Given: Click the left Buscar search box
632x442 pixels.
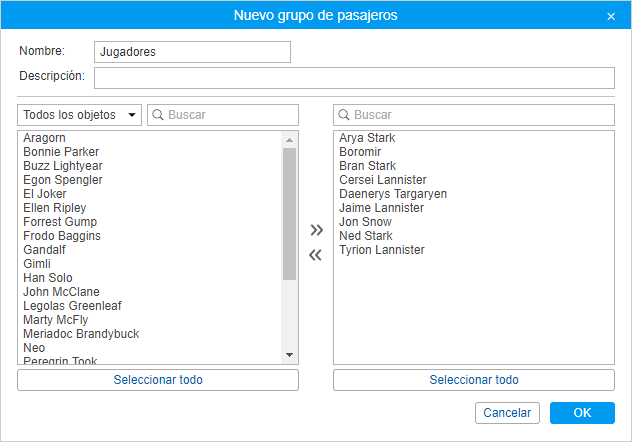Looking at the screenshot, I should click(x=230, y=115).
